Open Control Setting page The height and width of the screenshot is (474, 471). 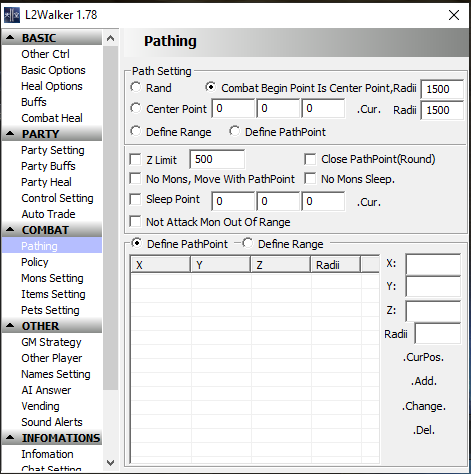click(57, 198)
